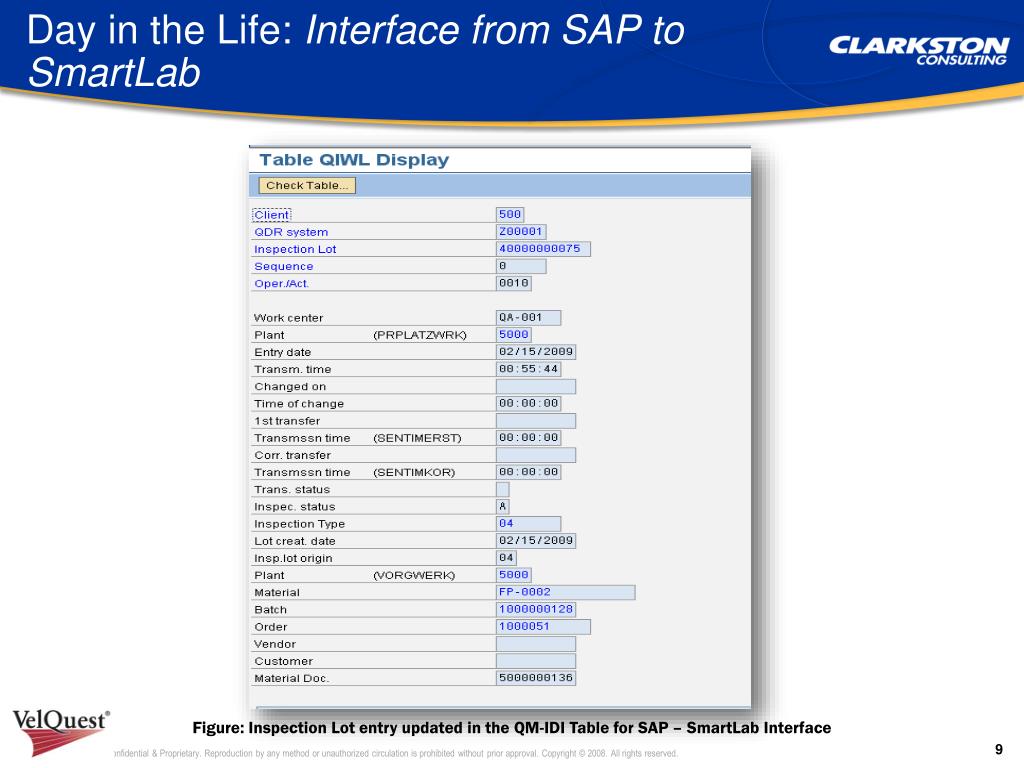This screenshot has height=768, width=1024.
Task: Select the empty Vendor field
Action: (536, 643)
